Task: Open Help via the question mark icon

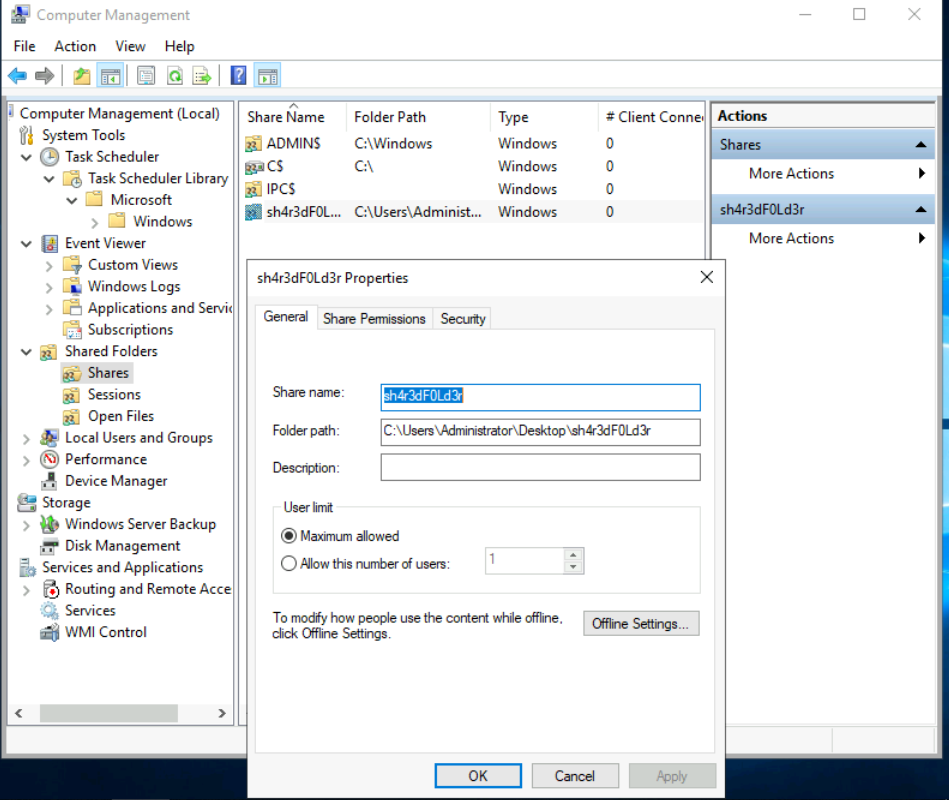Action: pyautogui.click(x=239, y=76)
